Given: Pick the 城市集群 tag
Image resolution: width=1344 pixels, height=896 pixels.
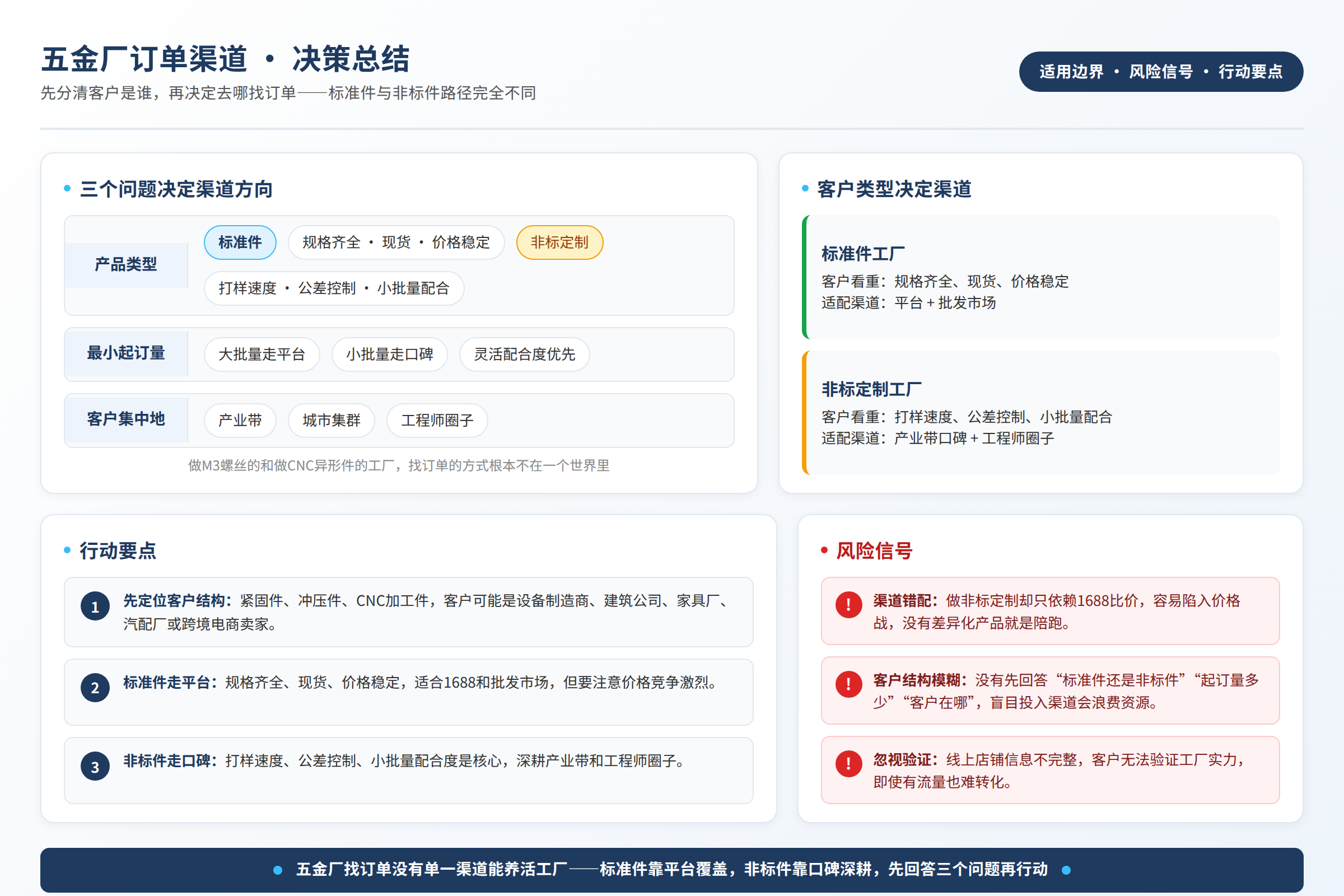Looking at the screenshot, I should [x=332, y=421].
